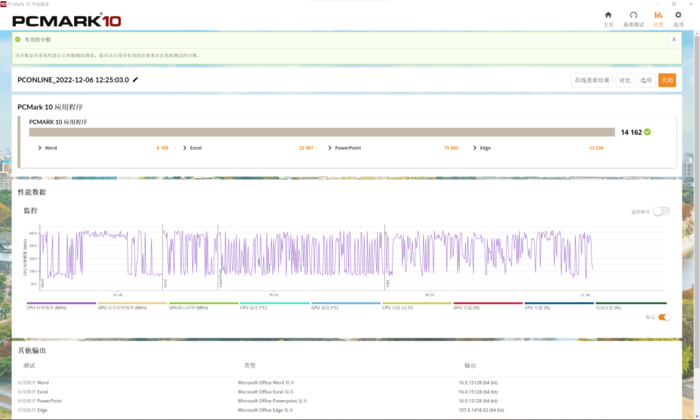Dismiss the green valid score banner
Screen dimensions: 700x420
674,39
